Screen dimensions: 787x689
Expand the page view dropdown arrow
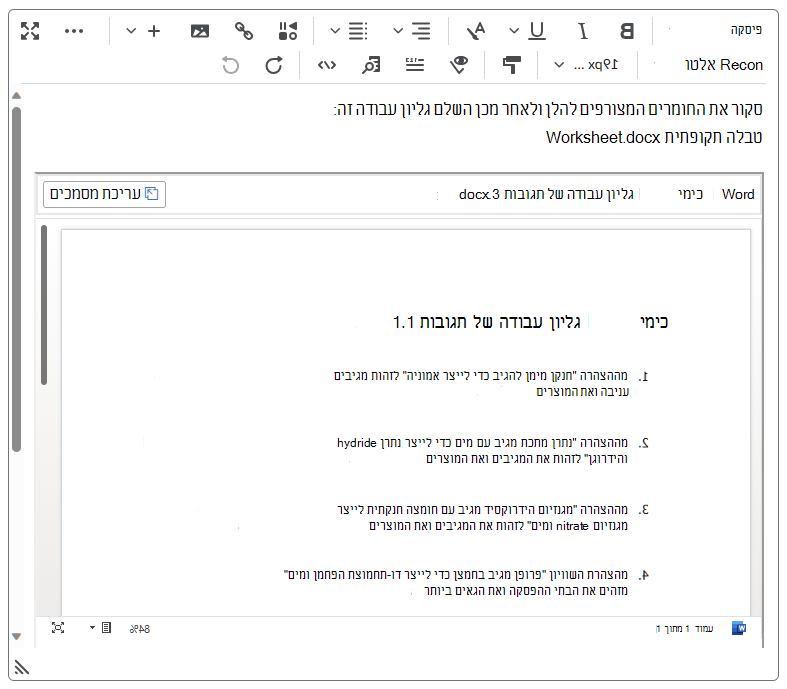point(92,628)
